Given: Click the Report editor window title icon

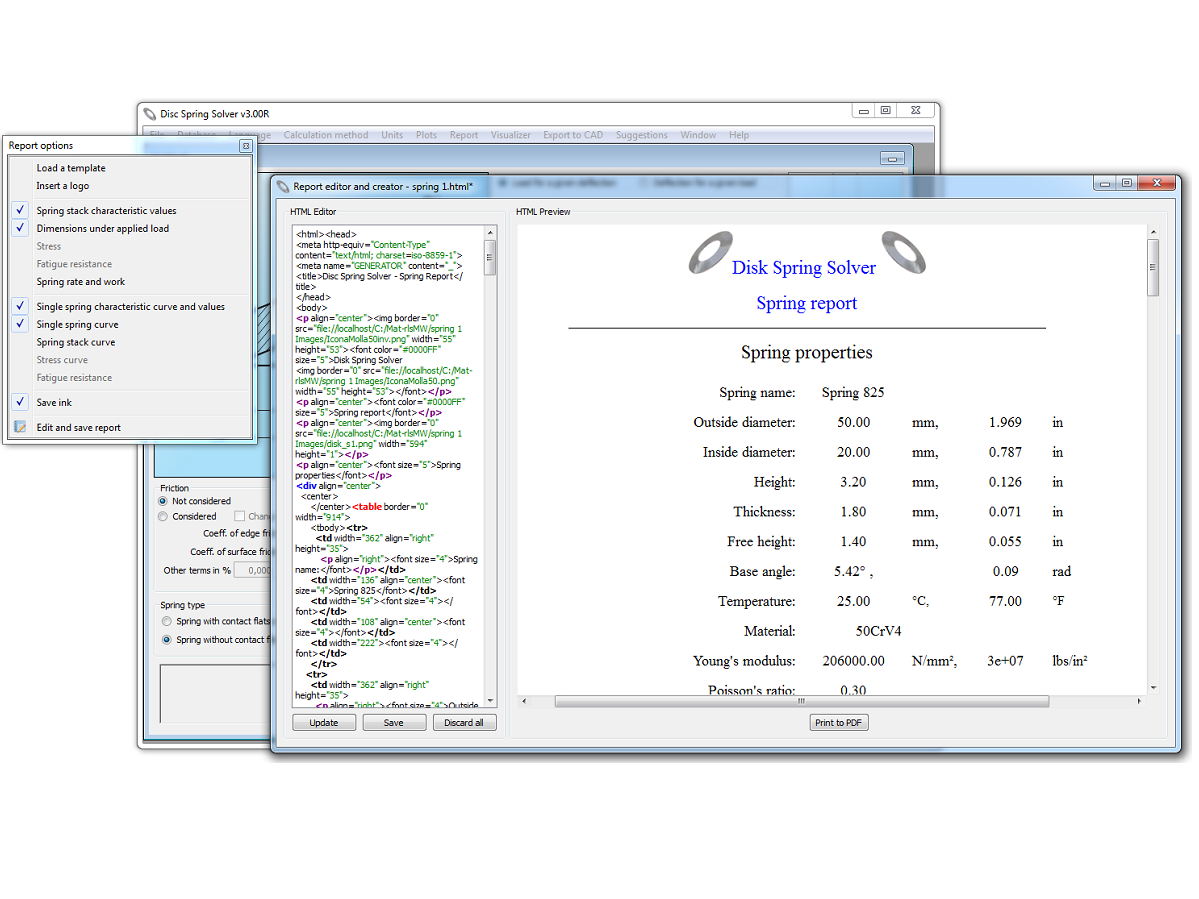Looking at the screenshot, I should pos(283,187).
